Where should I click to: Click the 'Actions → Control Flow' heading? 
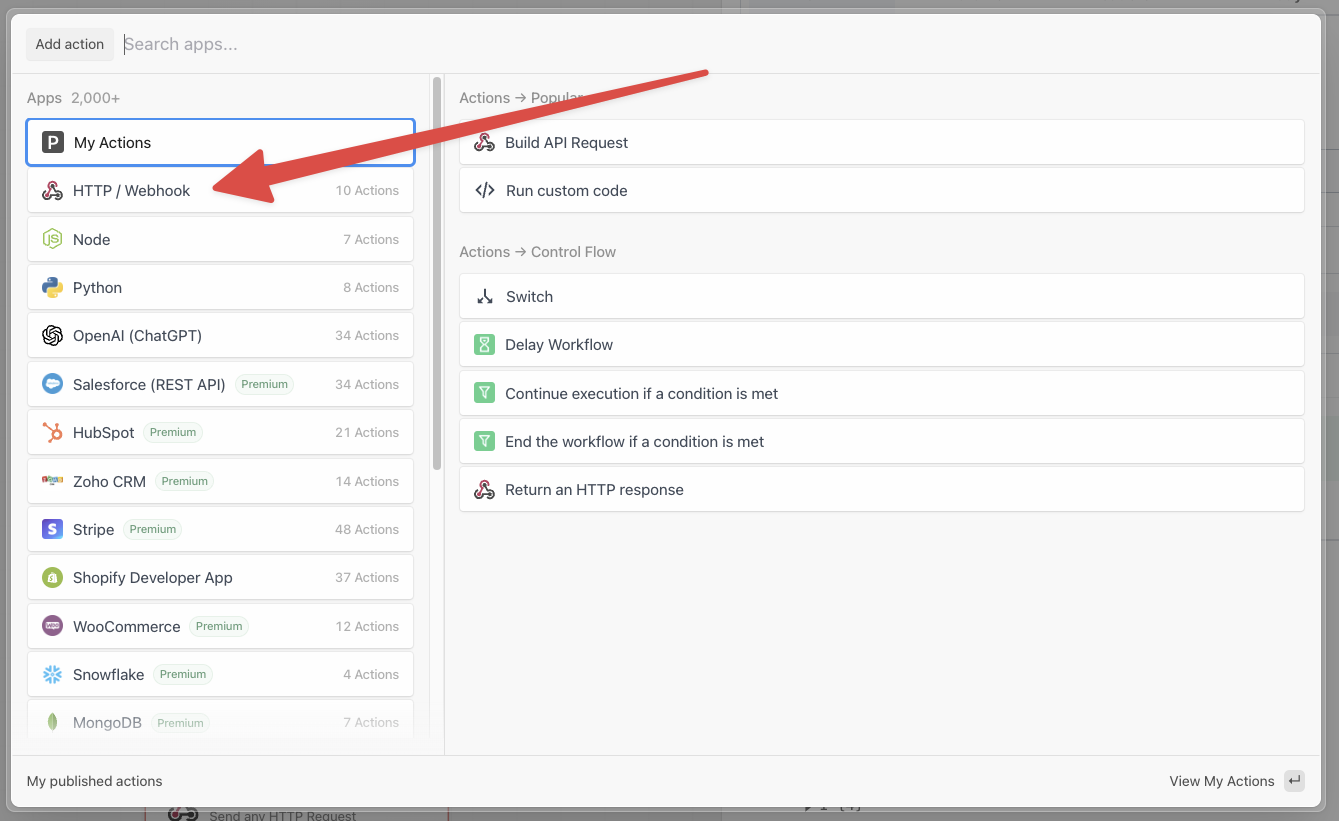(538, 252)
